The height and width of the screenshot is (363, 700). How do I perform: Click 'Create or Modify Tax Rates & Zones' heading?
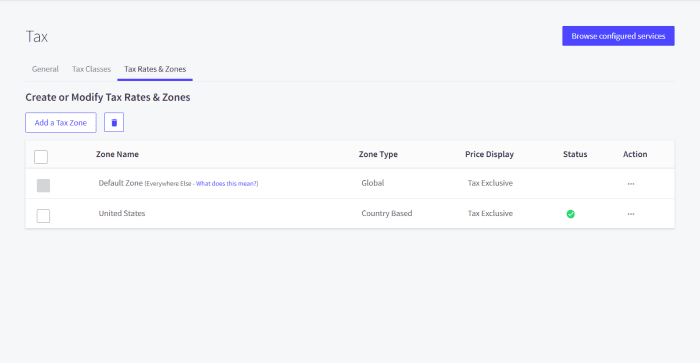tap(108, 97)
